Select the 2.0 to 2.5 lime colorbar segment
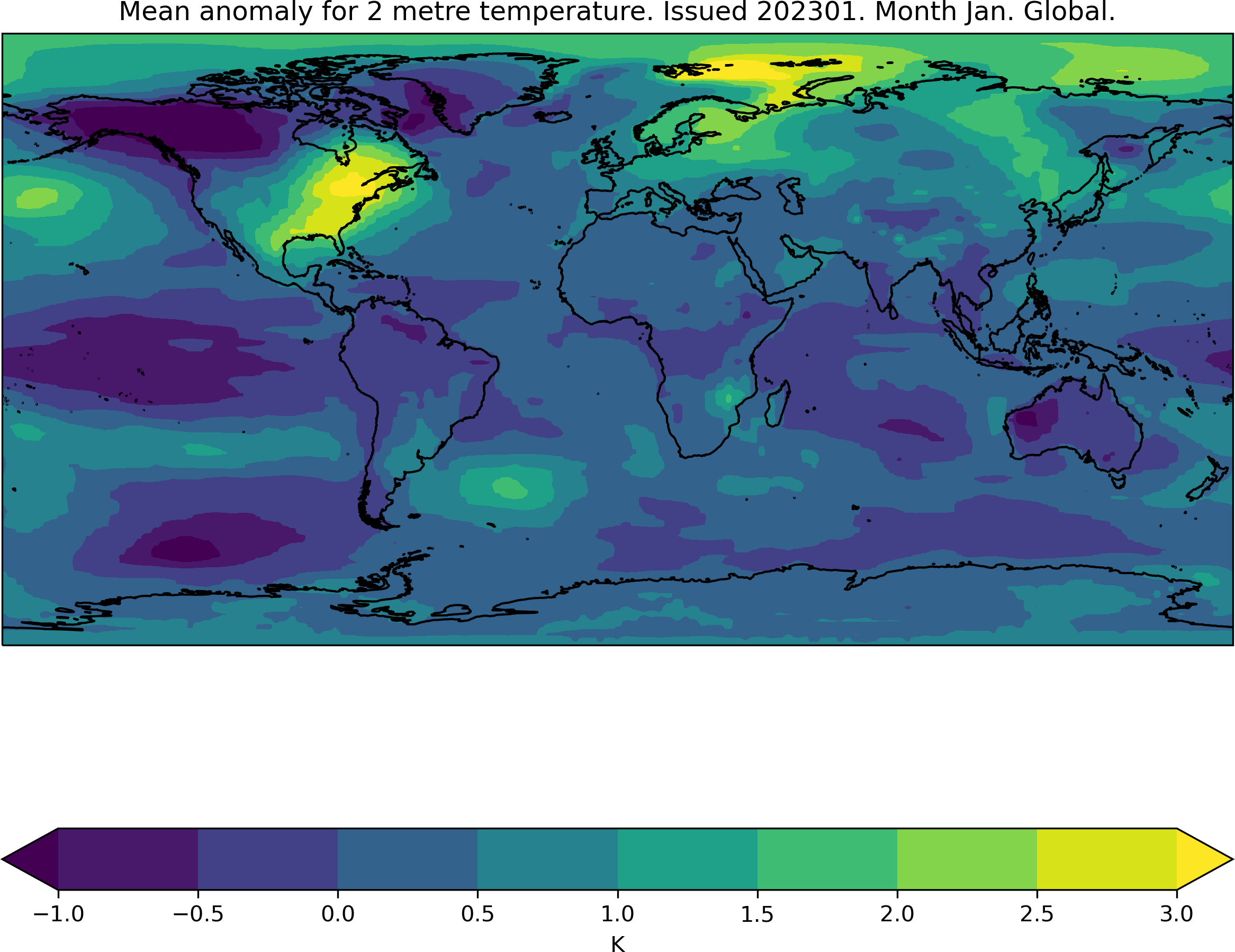 coord(967,859)
